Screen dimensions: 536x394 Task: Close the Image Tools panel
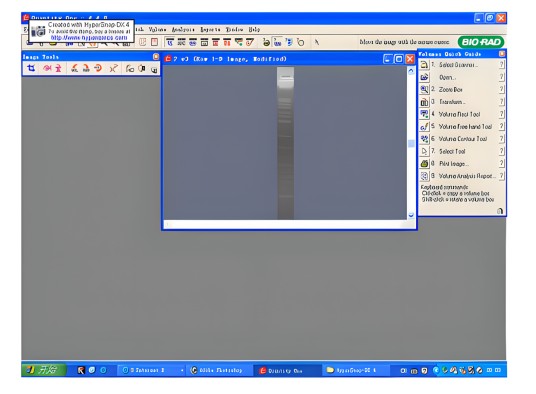point(156,56)
